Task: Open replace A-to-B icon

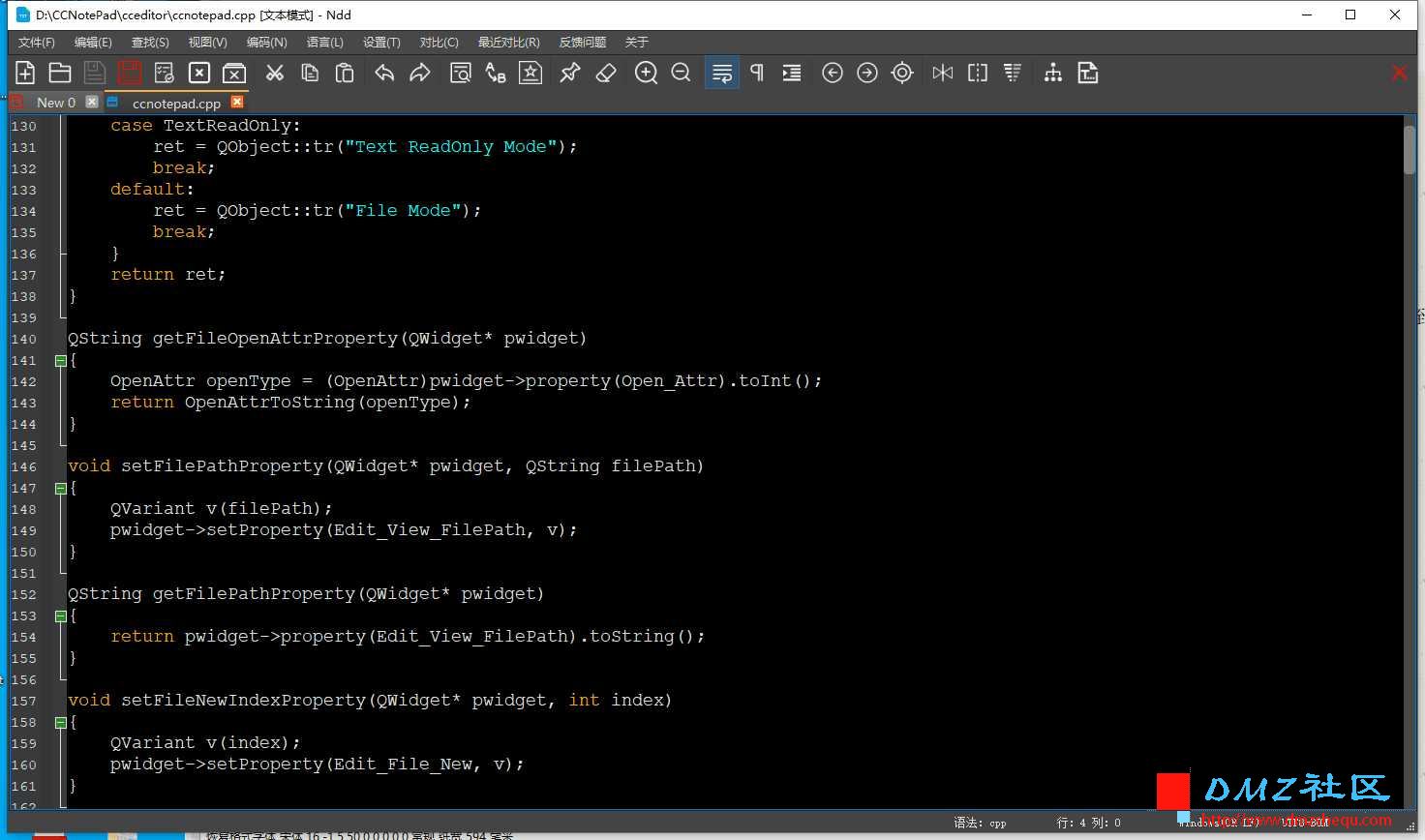Action: coord(496,73)
